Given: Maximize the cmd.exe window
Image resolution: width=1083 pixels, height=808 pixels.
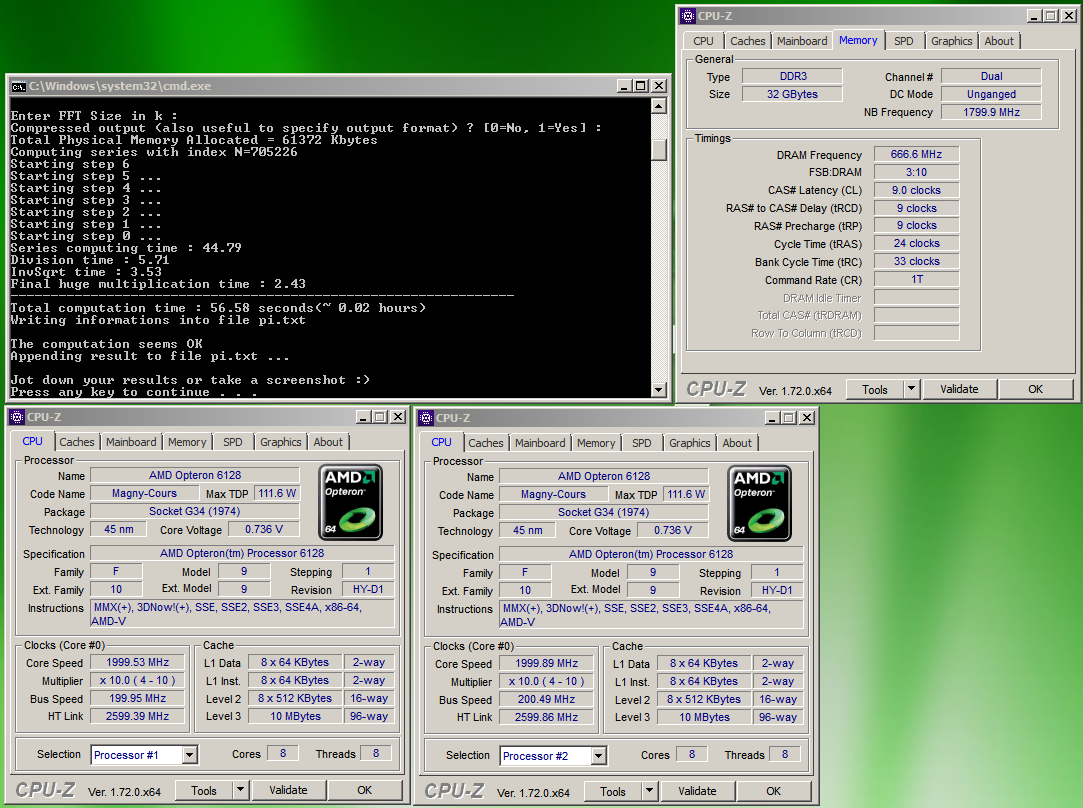Looking at the screenshot, I should (641, 86).
